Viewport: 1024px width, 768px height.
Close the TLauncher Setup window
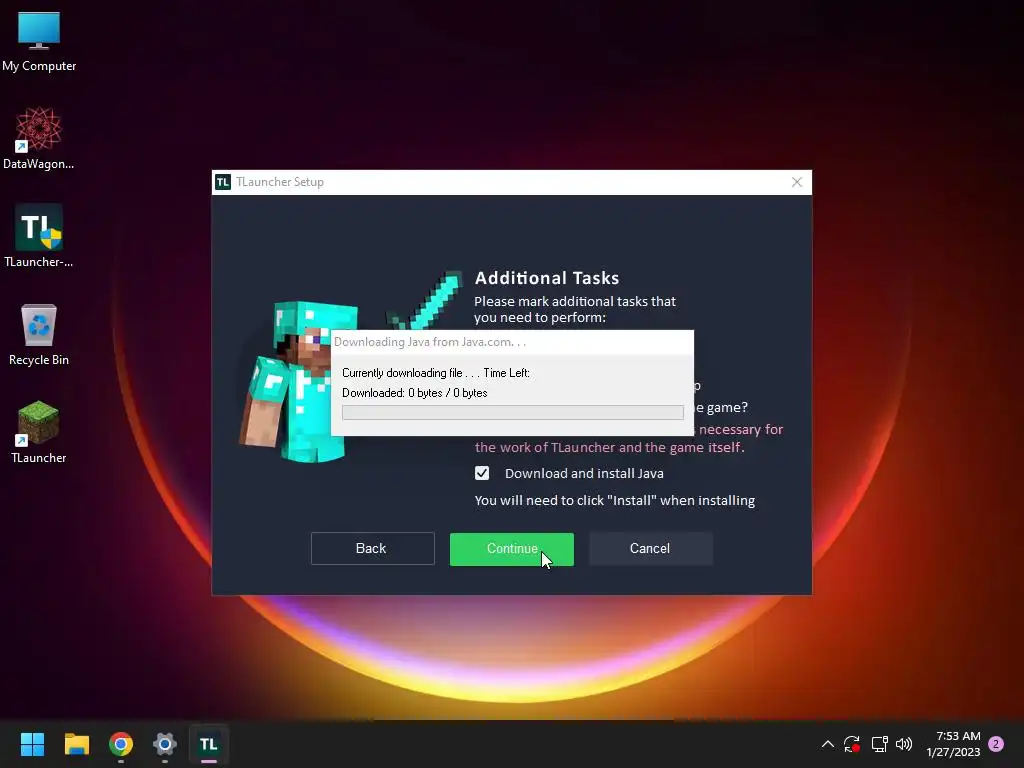(x=797, y=182)
